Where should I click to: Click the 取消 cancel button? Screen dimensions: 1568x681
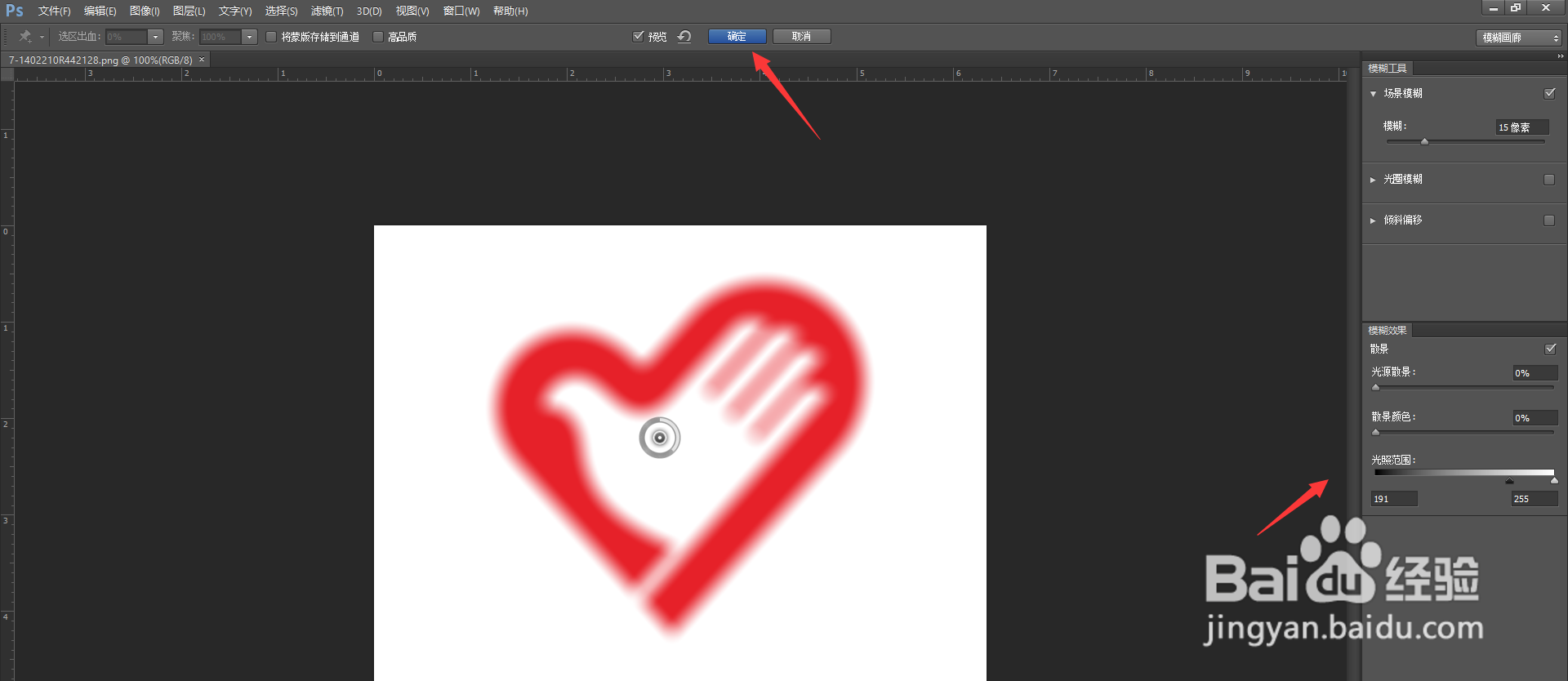(801, 36)
